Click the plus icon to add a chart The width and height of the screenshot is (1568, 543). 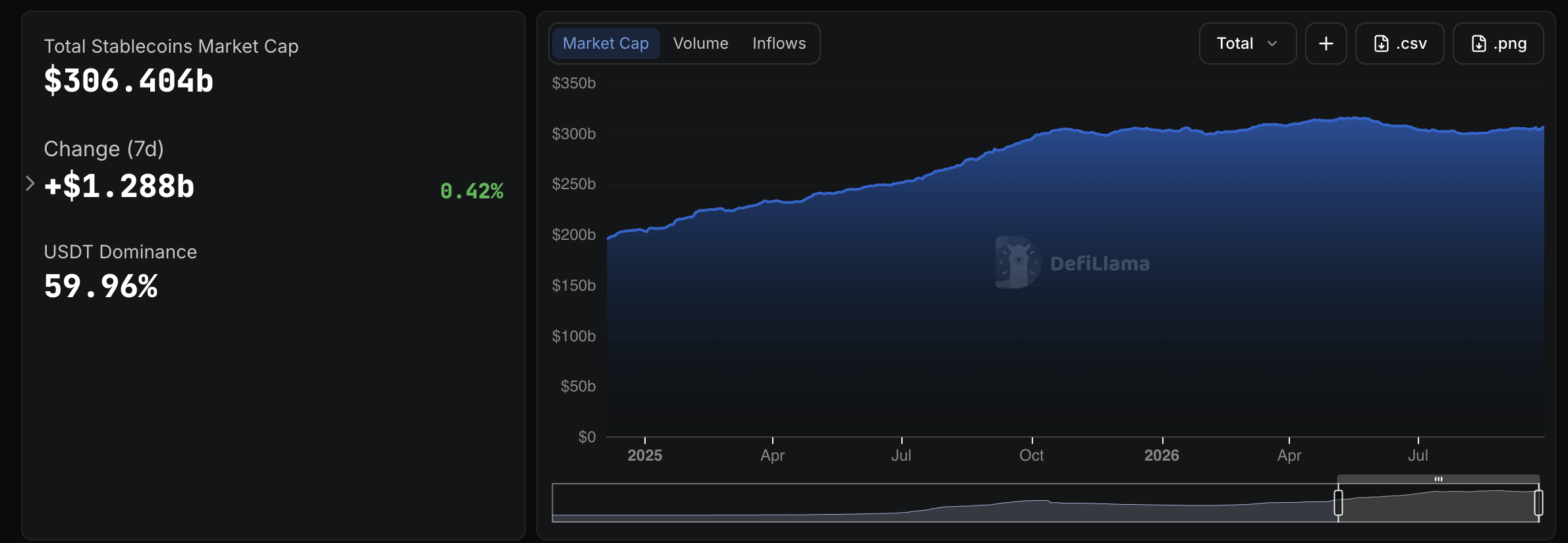point(1326,43)
